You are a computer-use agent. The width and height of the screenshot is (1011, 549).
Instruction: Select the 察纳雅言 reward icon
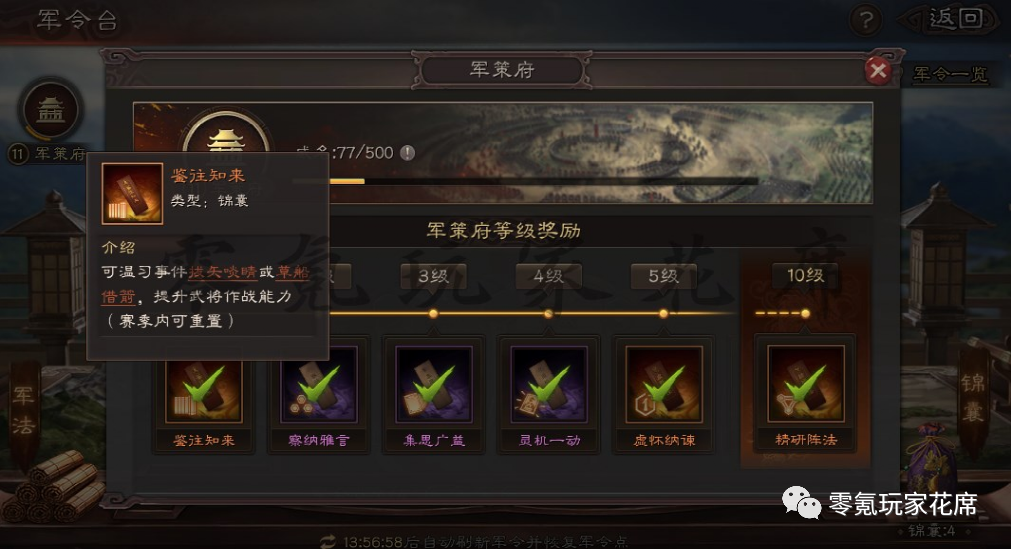(x=319, y=384)
